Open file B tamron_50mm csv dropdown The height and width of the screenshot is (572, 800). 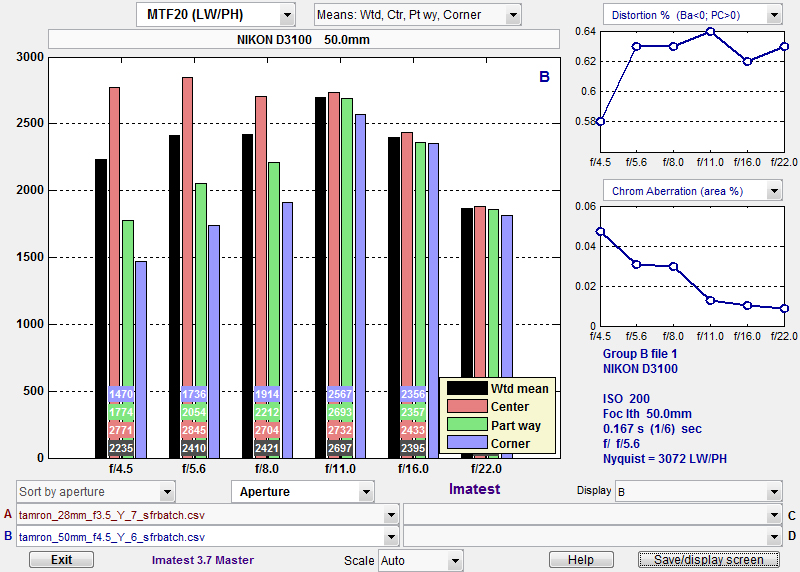[x=207, y=537]
